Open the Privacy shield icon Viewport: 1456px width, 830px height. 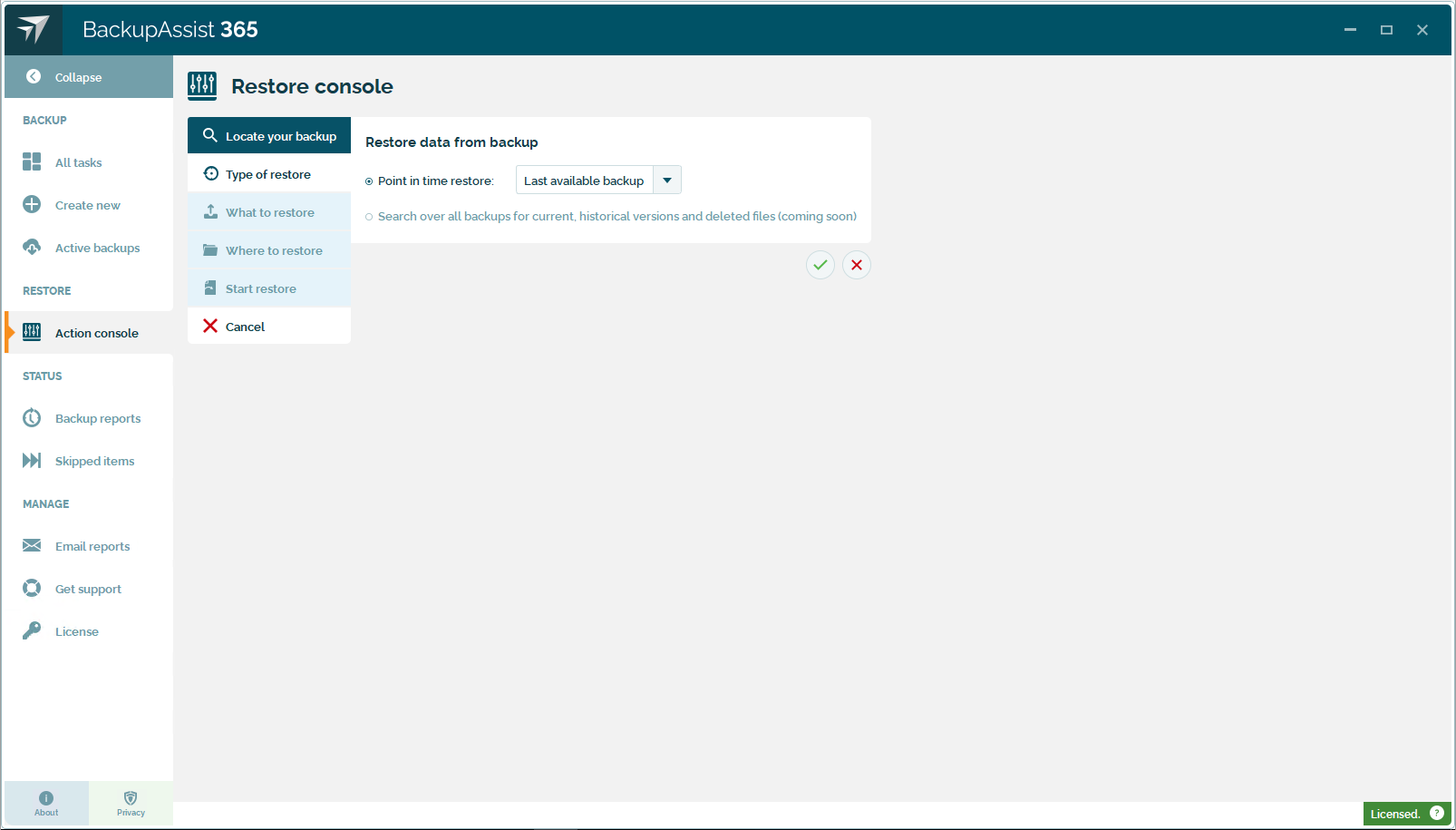131,798
